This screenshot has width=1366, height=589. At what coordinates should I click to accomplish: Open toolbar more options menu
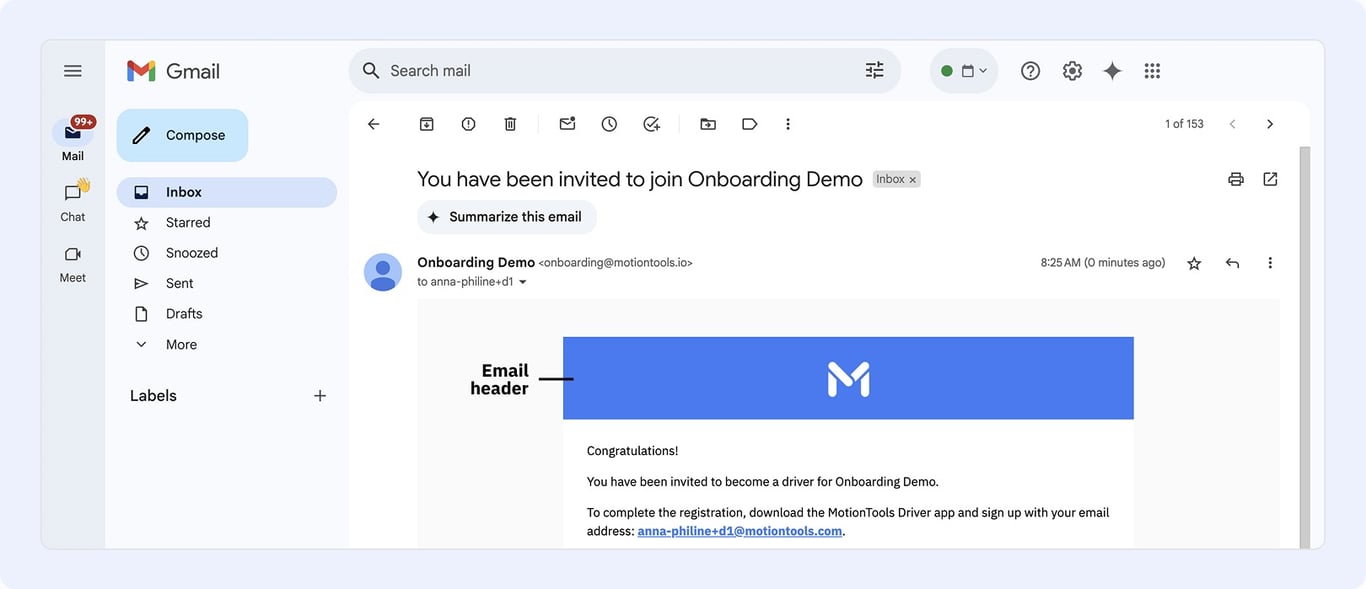788,124
